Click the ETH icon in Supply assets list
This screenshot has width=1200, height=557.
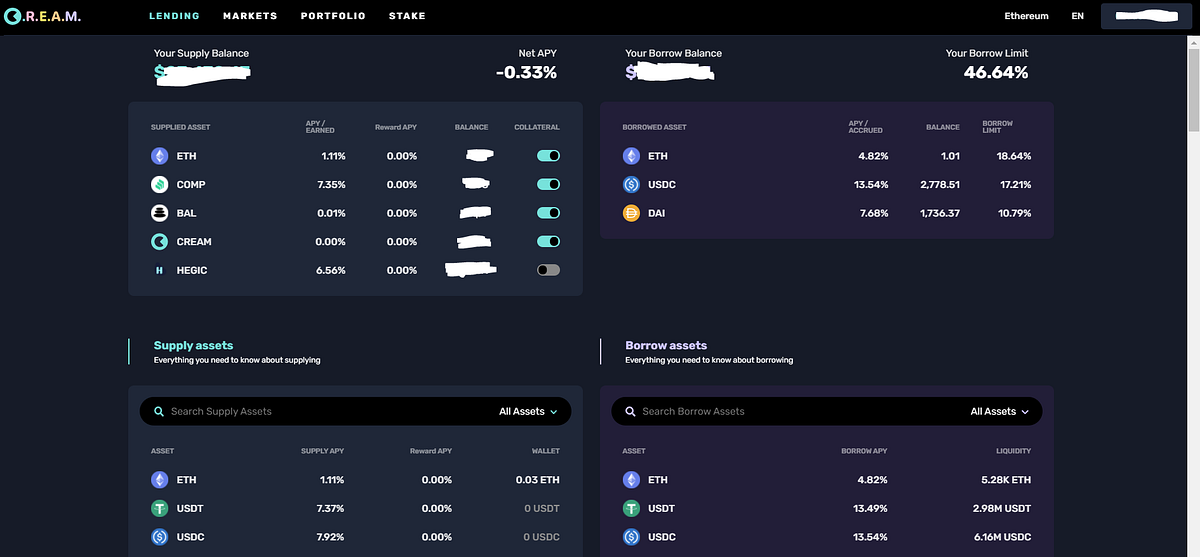159,480
